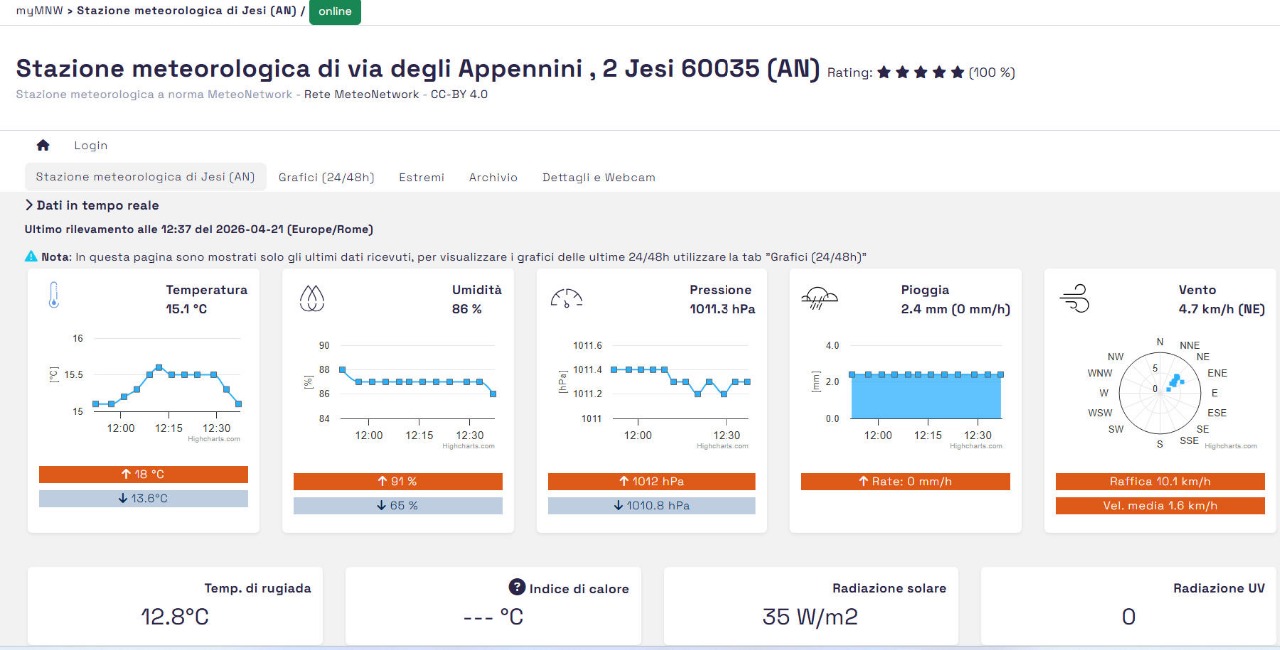Click the Login link
This screenshot has width=1280, height=650.
click(90, 145)
